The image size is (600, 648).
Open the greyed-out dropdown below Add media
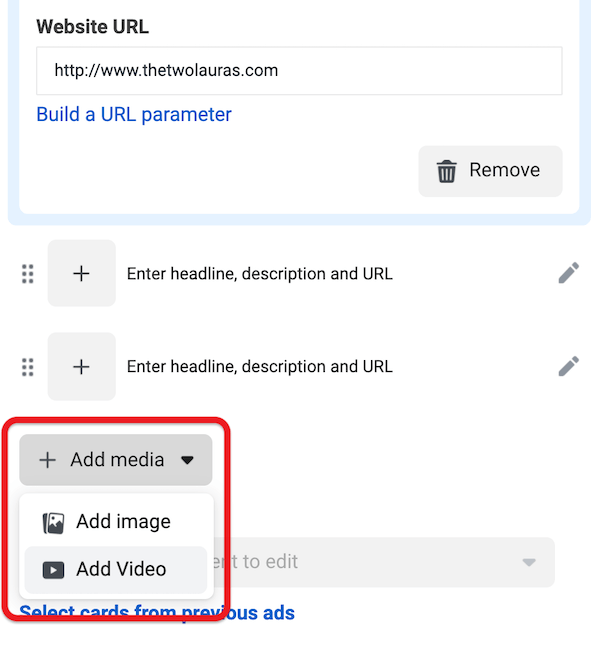(x=380, y=562)
